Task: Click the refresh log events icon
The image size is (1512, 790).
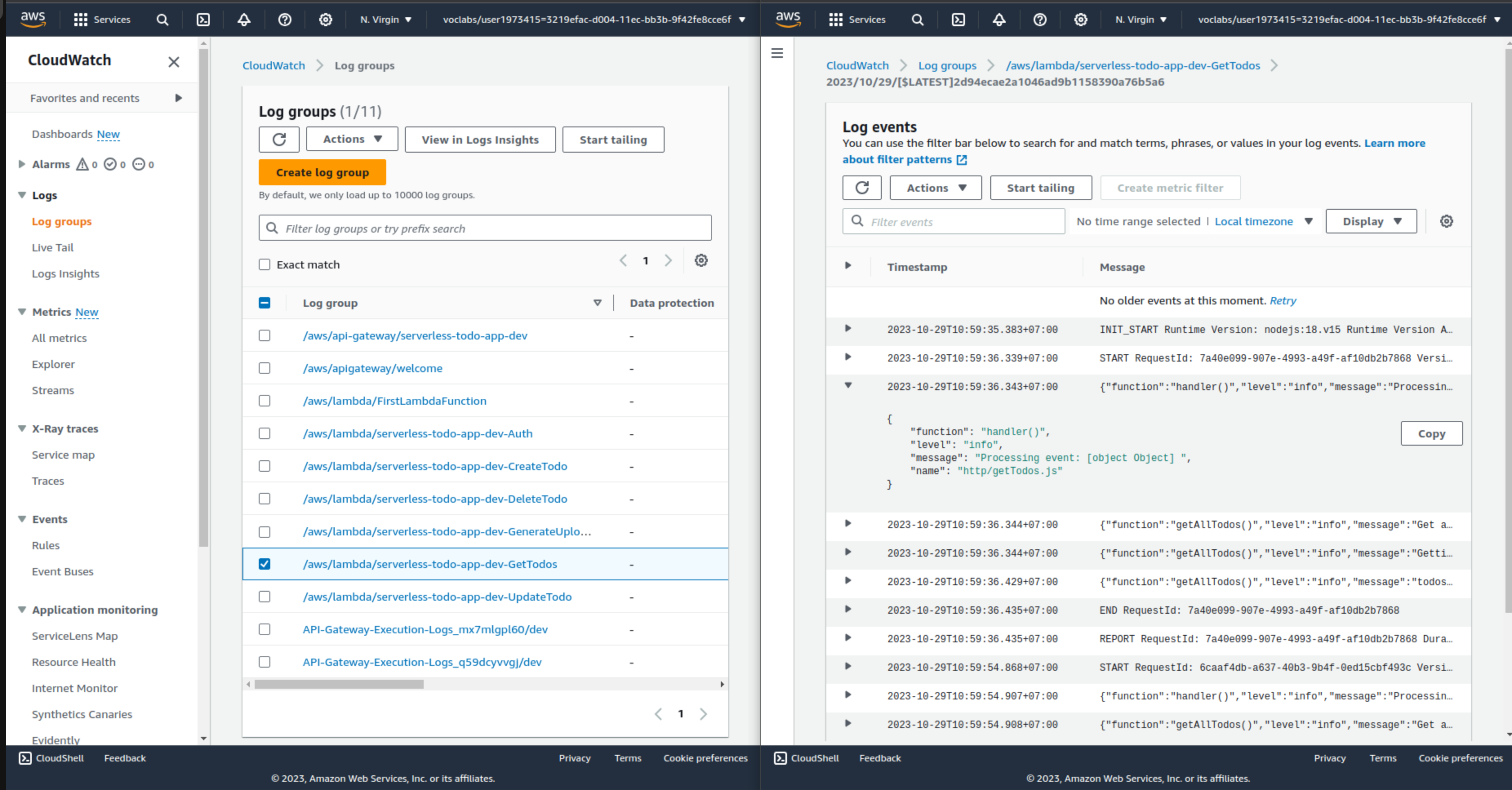Action: 862,187
